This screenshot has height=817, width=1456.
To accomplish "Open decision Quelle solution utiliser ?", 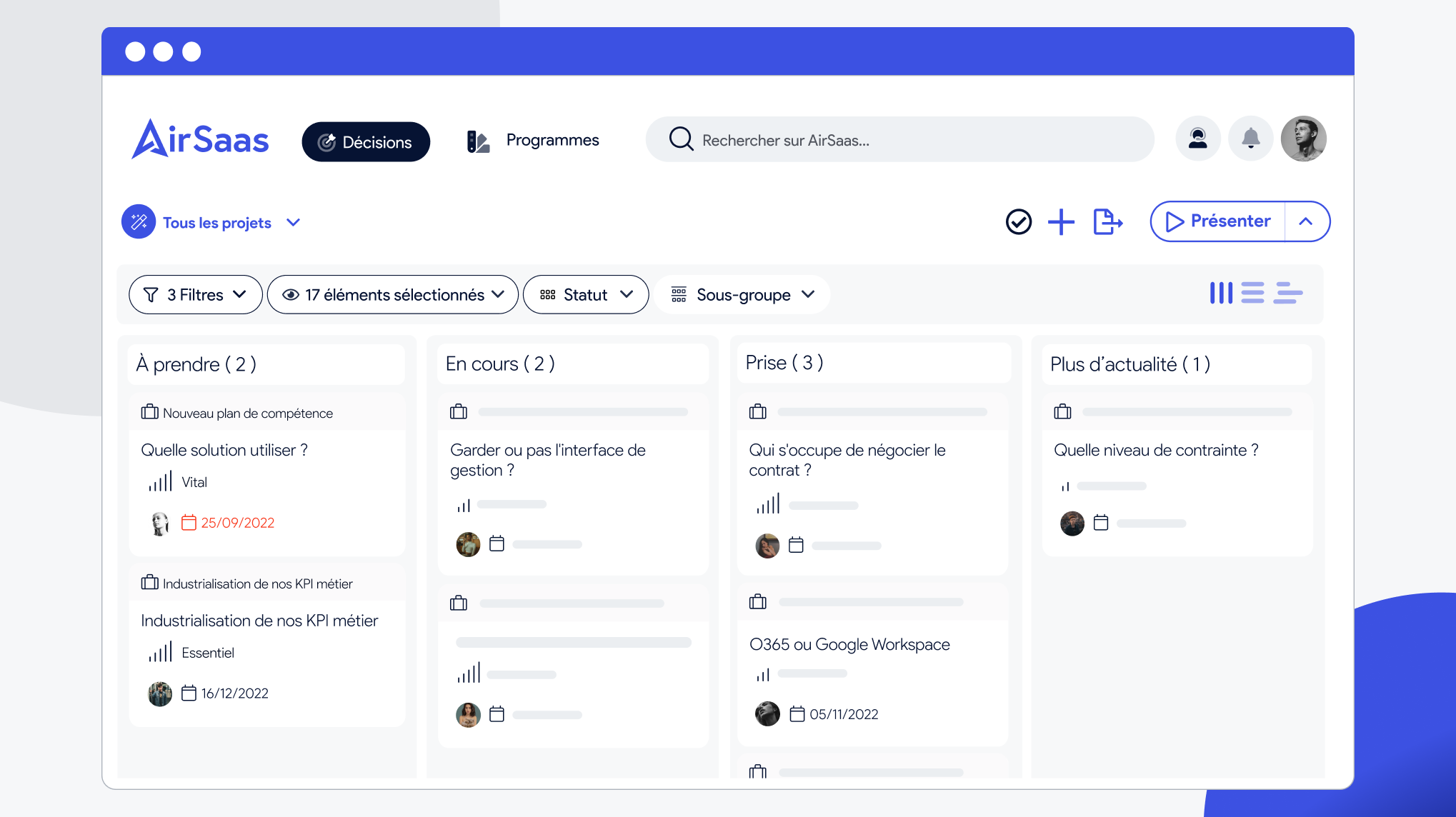I will coord(224,450).
